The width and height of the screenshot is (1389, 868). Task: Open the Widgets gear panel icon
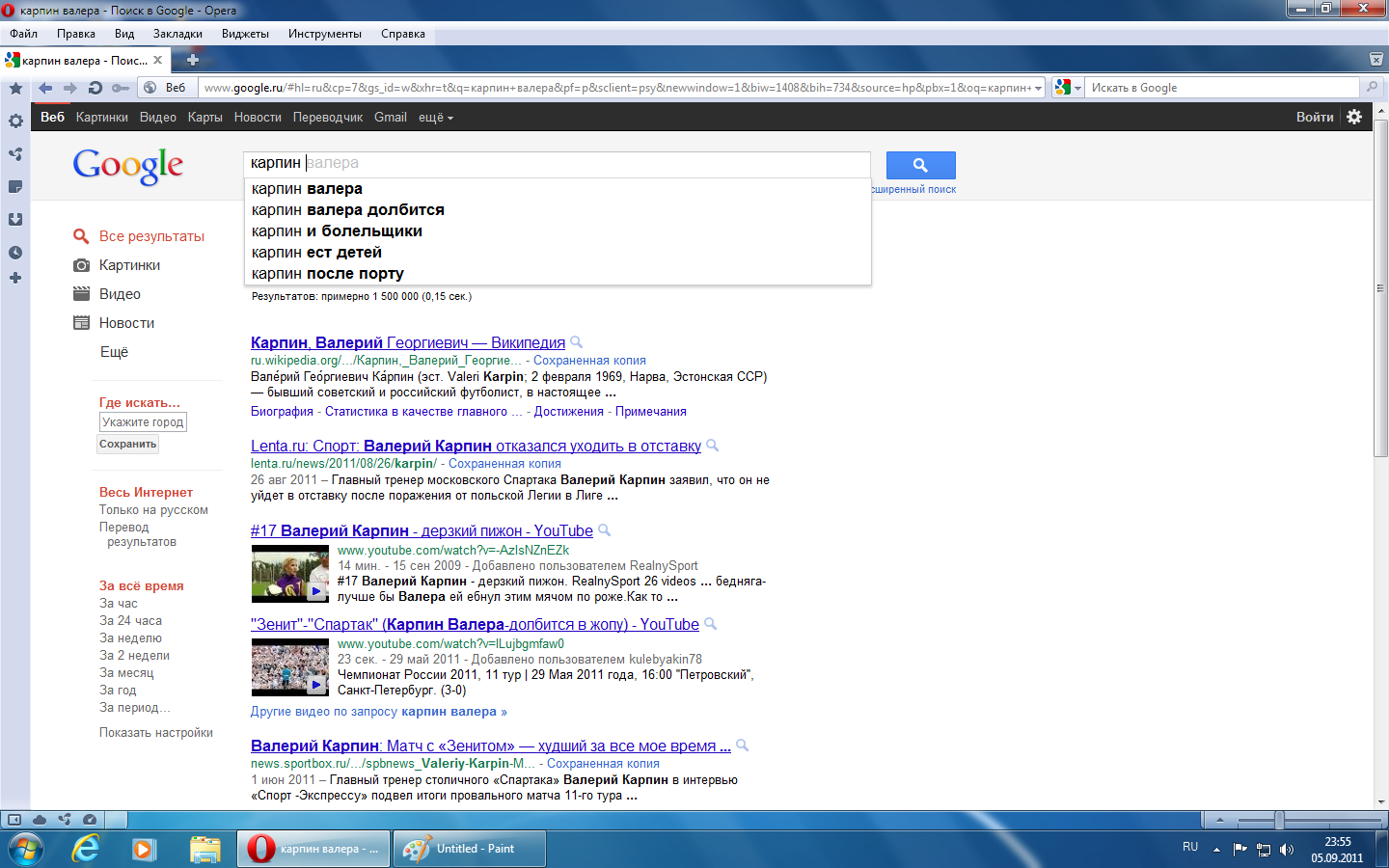(x=15, y=122)
